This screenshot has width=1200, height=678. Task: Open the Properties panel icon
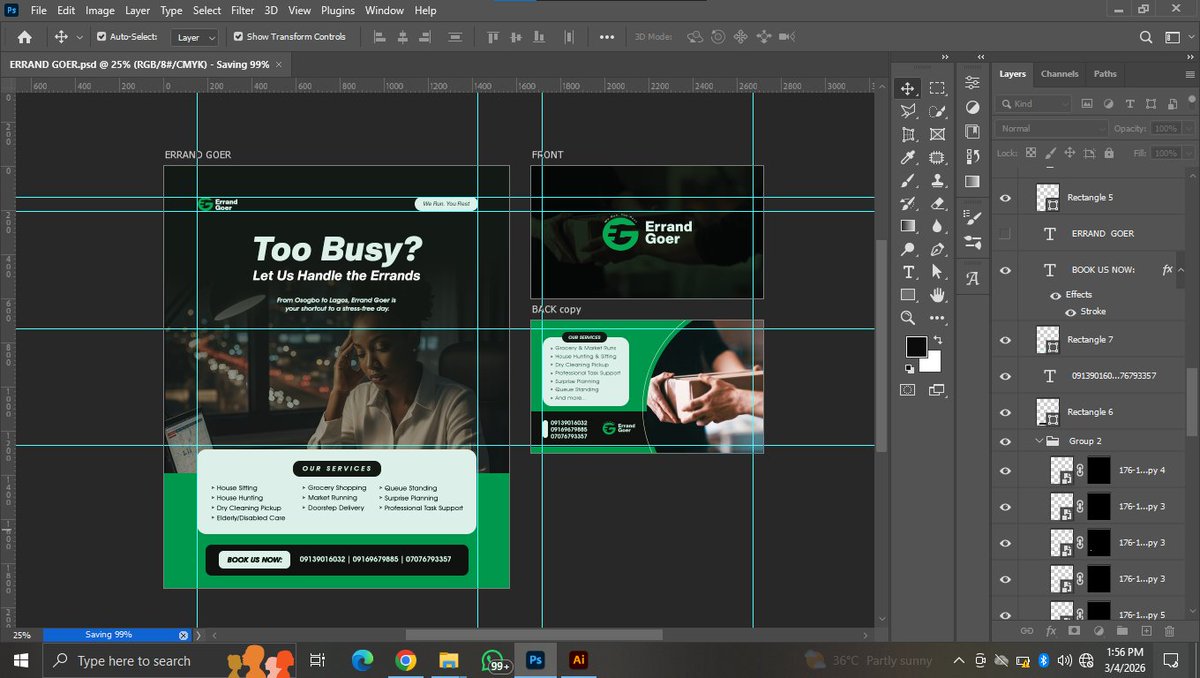point(972,83)
